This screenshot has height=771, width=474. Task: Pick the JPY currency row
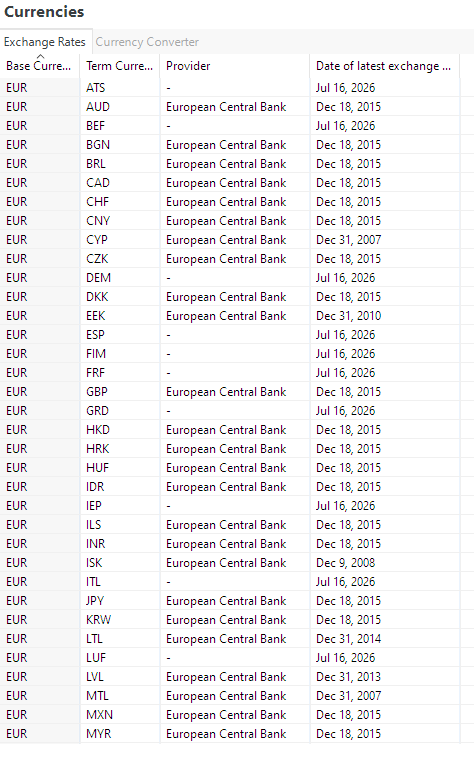pyautogui.click(x=230, y=600)
